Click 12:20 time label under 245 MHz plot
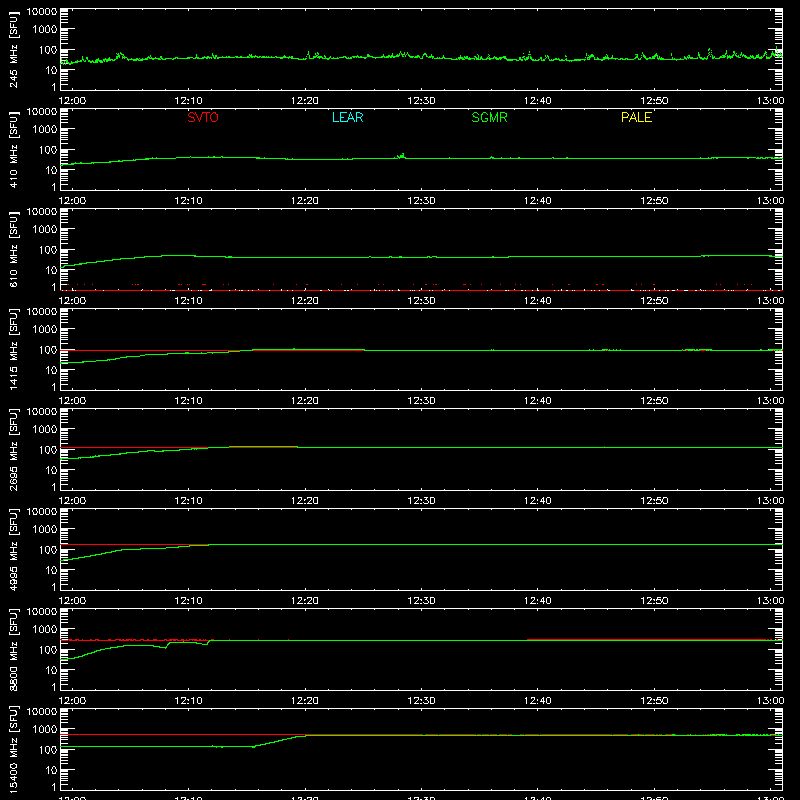Screen dimensions: 800x800 305,101
